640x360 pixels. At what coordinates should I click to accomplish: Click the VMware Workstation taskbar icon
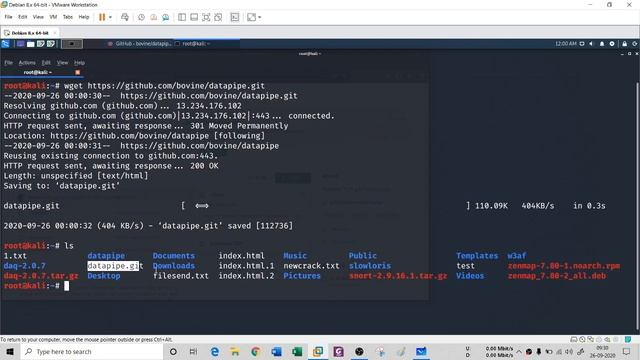[318, 351]
